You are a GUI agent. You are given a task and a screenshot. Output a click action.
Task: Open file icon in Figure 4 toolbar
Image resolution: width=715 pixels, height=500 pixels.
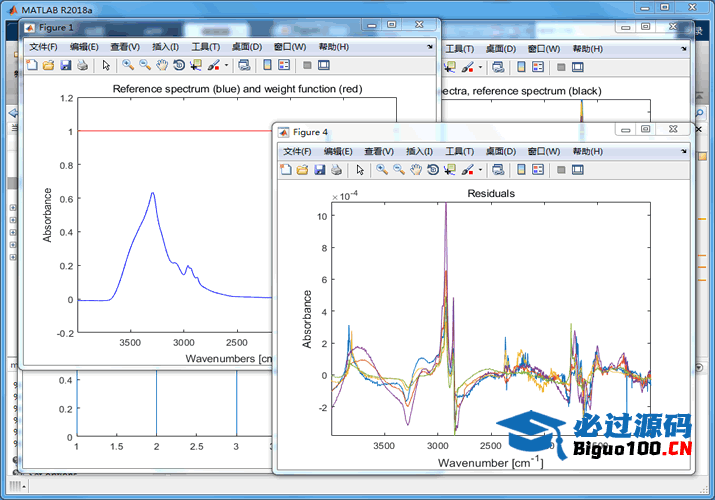coord(302,170)
